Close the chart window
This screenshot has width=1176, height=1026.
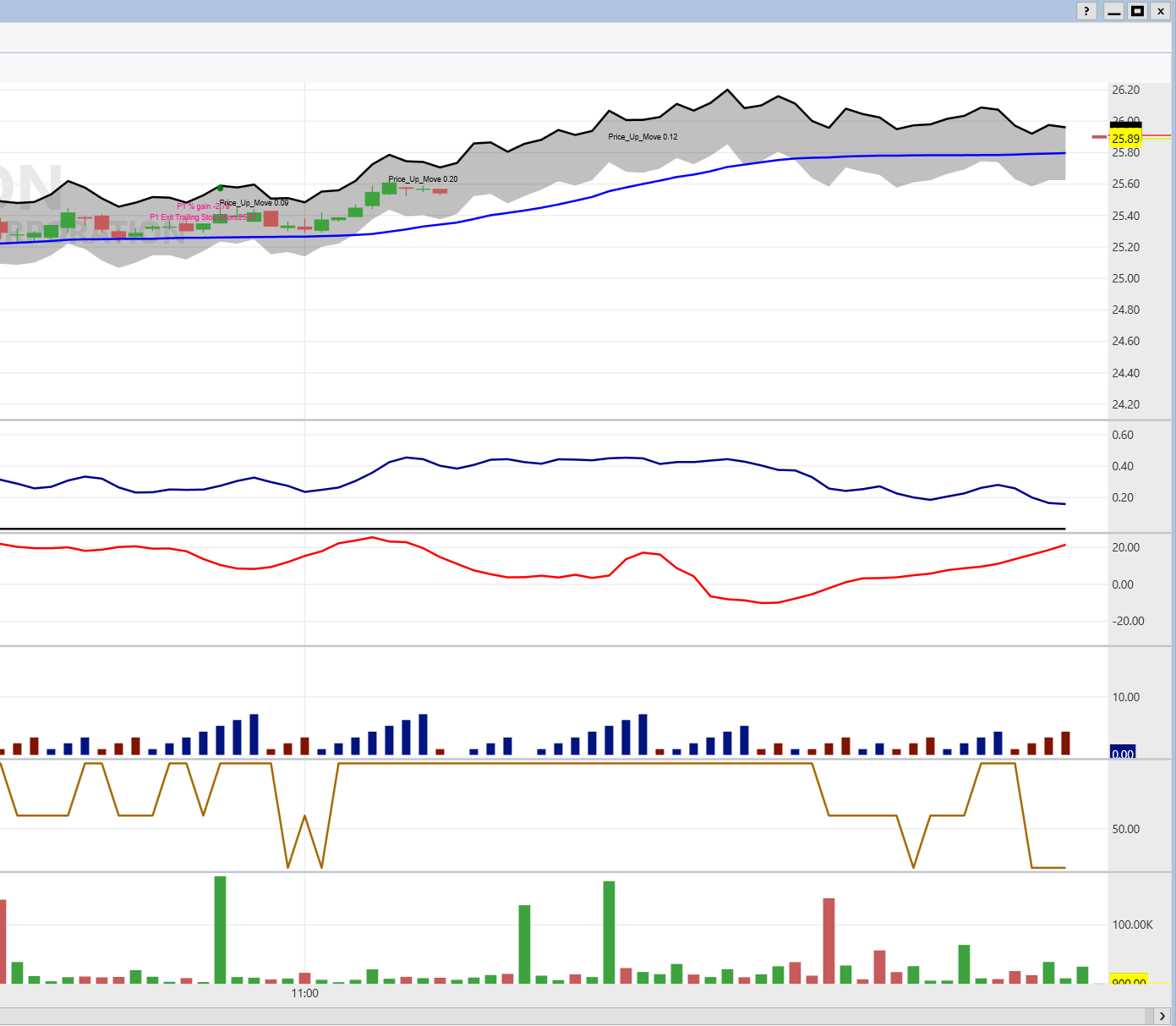coord(1161,11)
